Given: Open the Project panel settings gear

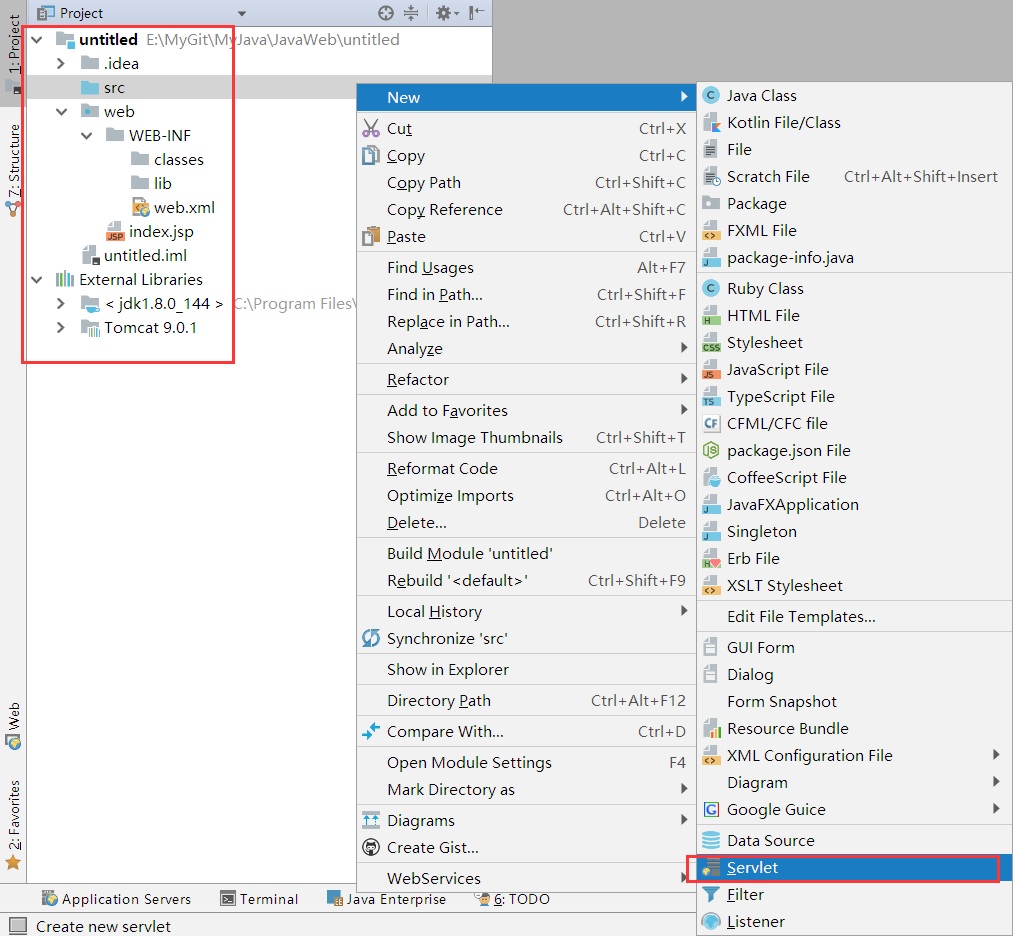Looking at the screenshot, I should (x=443, y=13).
